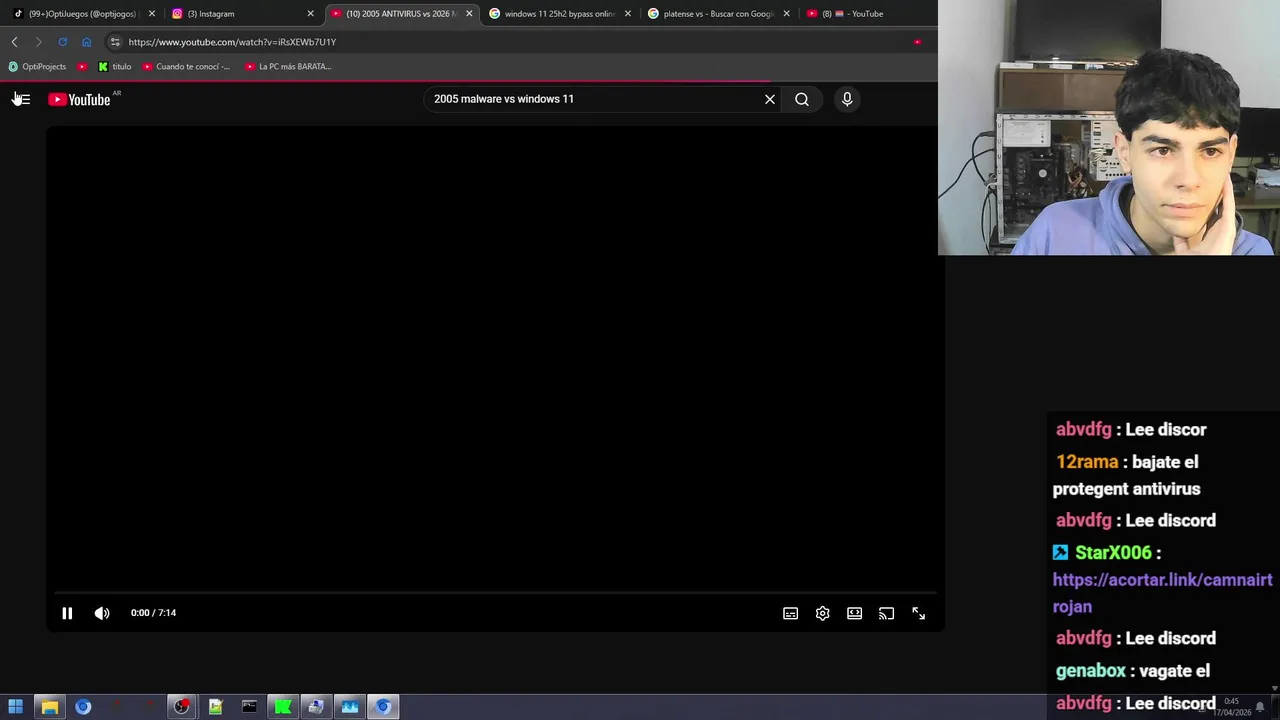Screen dimensions: 1280x720
Task: Click the browser forward arrow
Action: point(38,42)
